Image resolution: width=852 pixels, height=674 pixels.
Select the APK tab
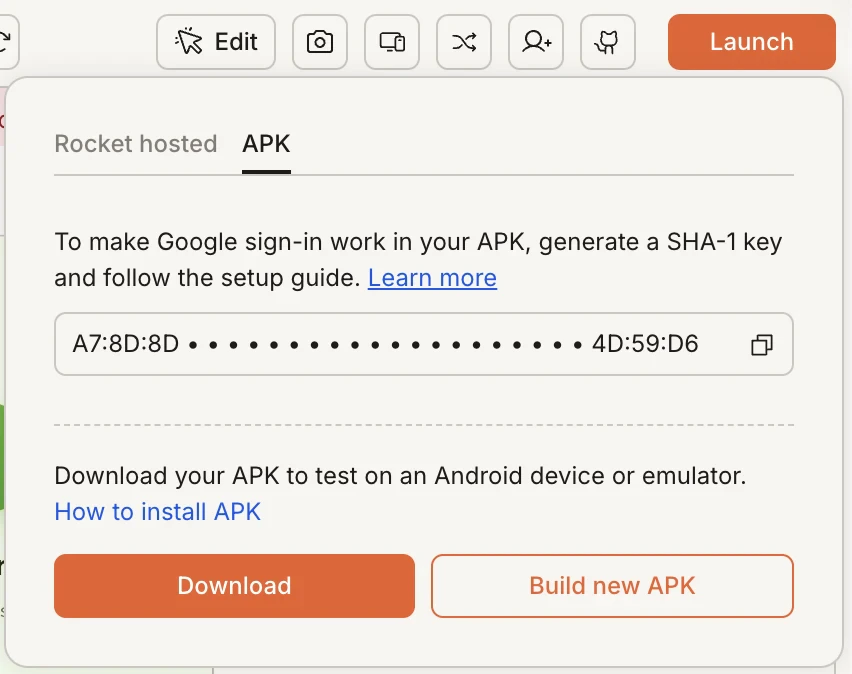coord(266,144)
